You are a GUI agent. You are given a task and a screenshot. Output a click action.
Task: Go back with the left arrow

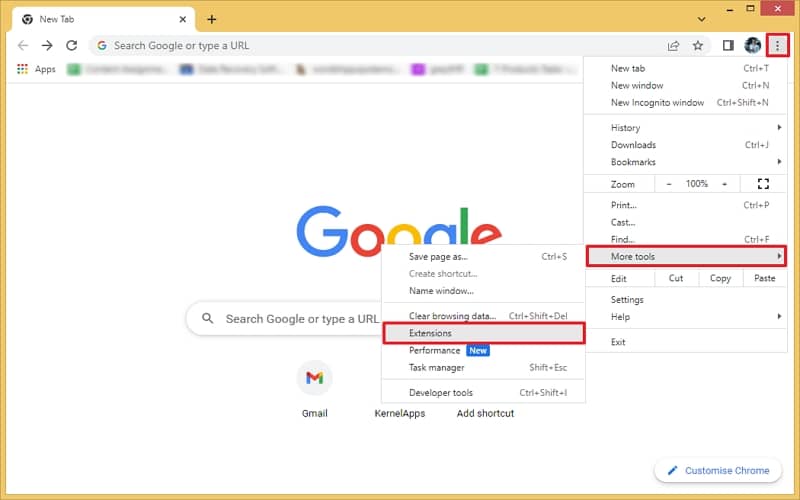pyautogui.click(x=23, y=45)
